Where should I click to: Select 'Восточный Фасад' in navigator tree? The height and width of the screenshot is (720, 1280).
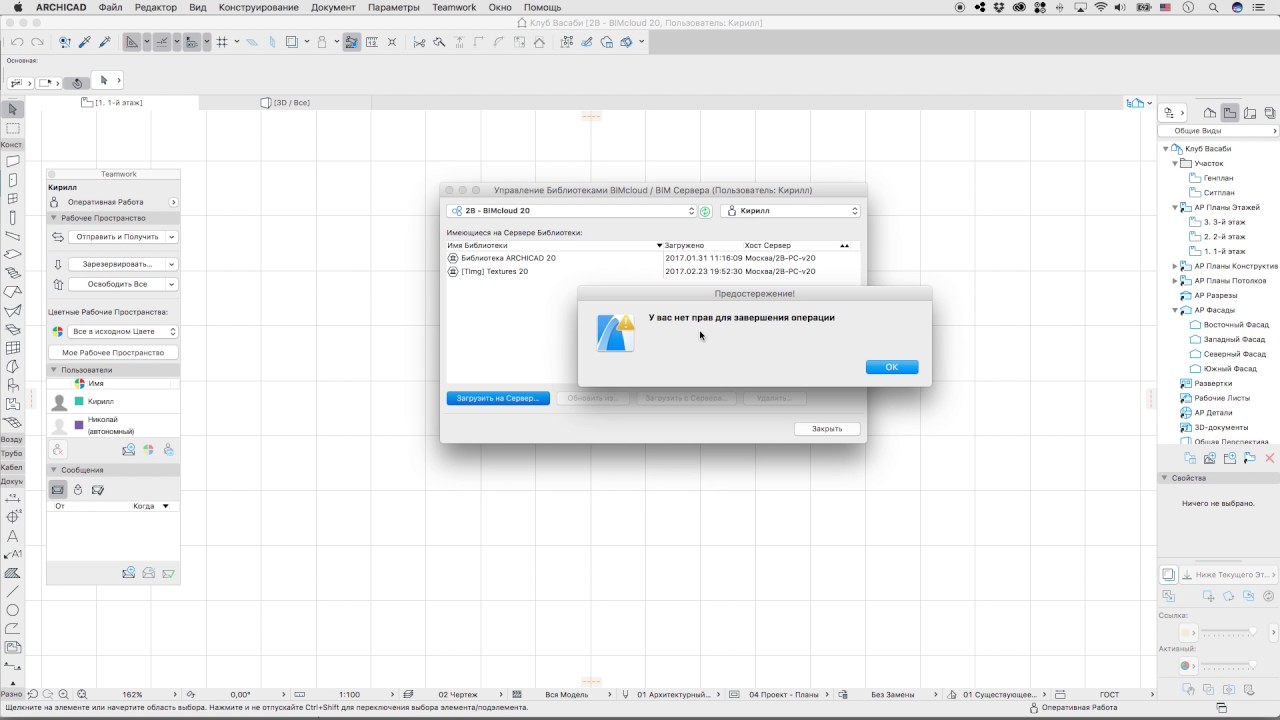[1236, 325]
